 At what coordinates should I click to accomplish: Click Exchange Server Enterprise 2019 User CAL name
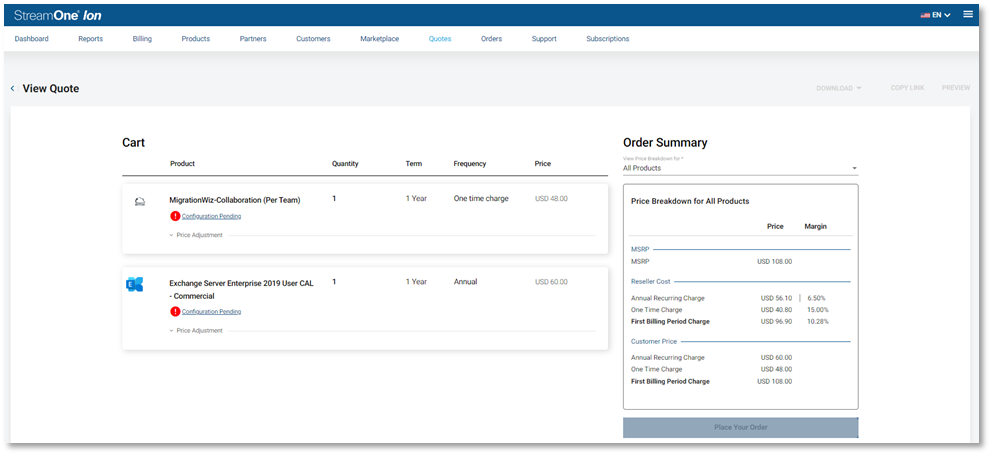[241, 289]
